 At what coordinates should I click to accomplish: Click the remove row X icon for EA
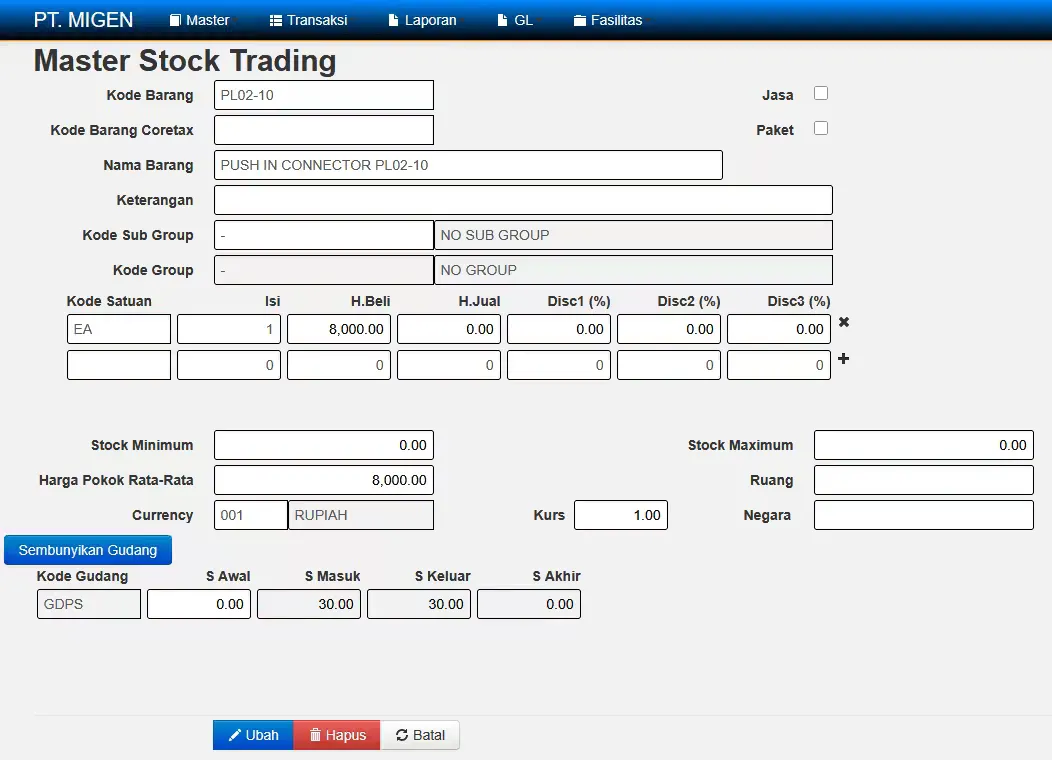coord(844,322)
